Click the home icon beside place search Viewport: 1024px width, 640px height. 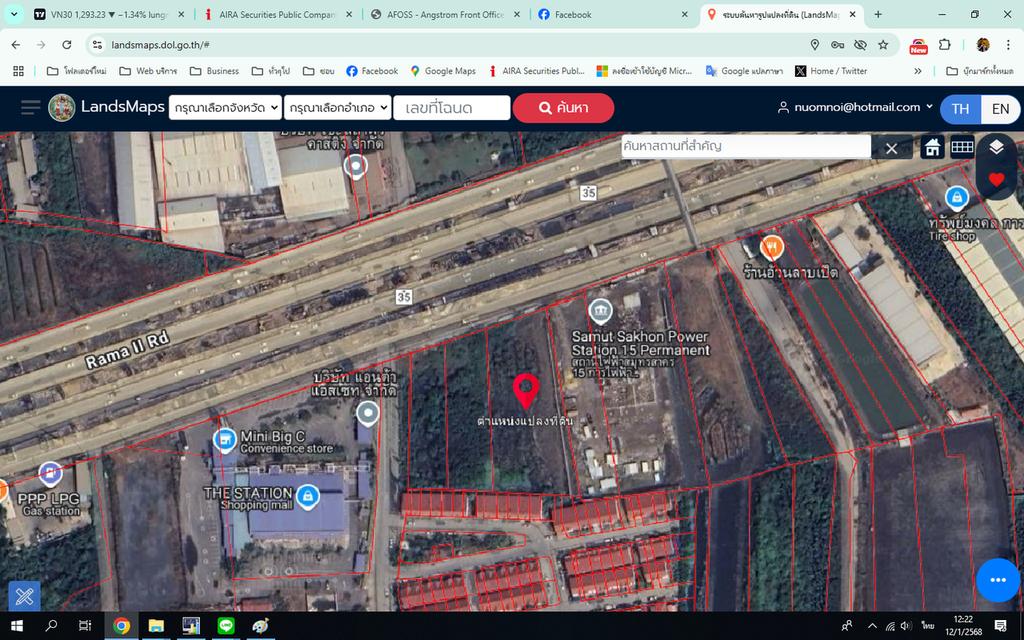[x=932, y=148]
